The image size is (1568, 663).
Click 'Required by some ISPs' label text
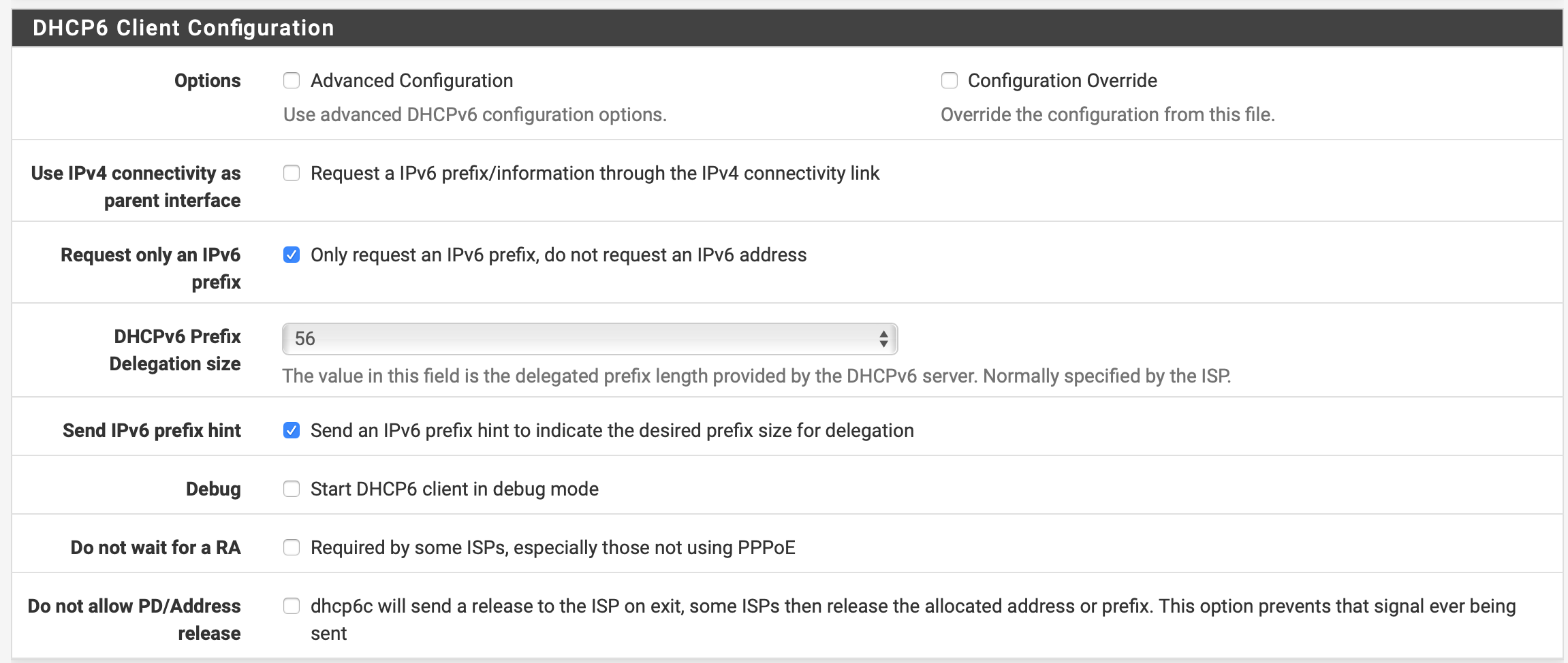(x=552, y=548)
